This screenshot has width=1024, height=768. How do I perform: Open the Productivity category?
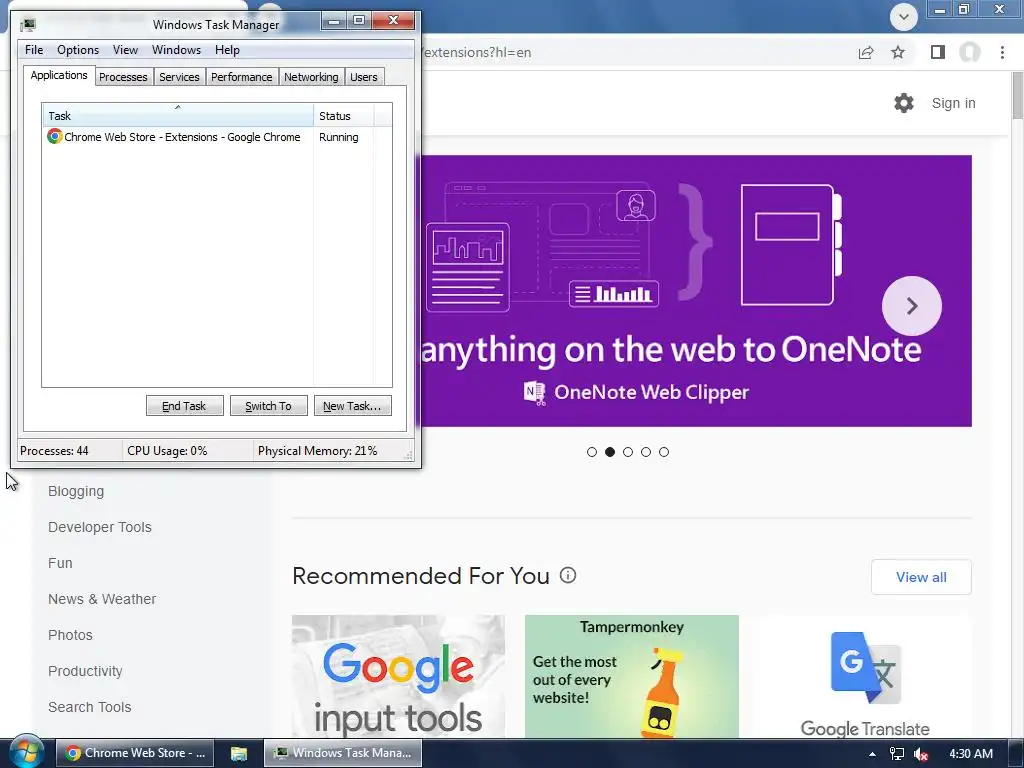tap(85, 671)
